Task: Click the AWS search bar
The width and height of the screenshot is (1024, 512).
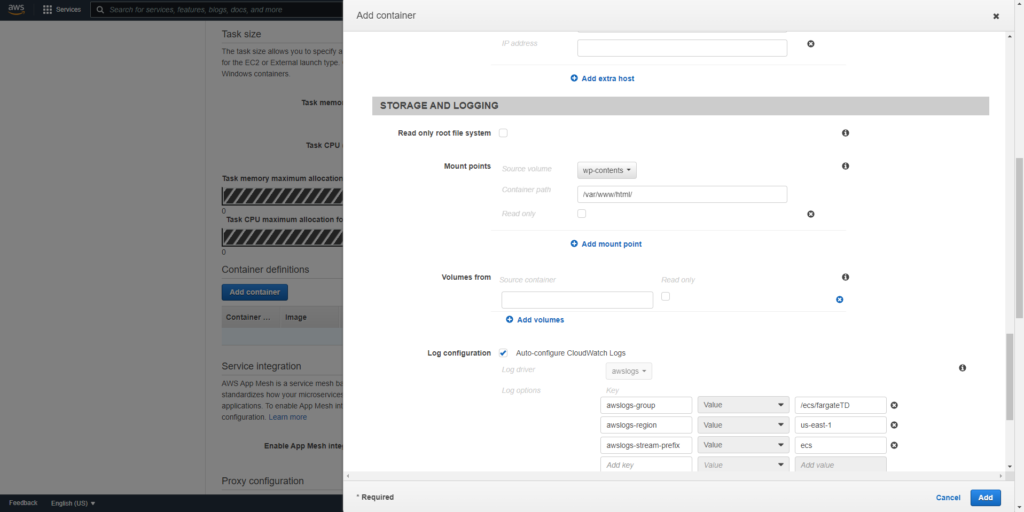Action: click(x=219, y=10)
